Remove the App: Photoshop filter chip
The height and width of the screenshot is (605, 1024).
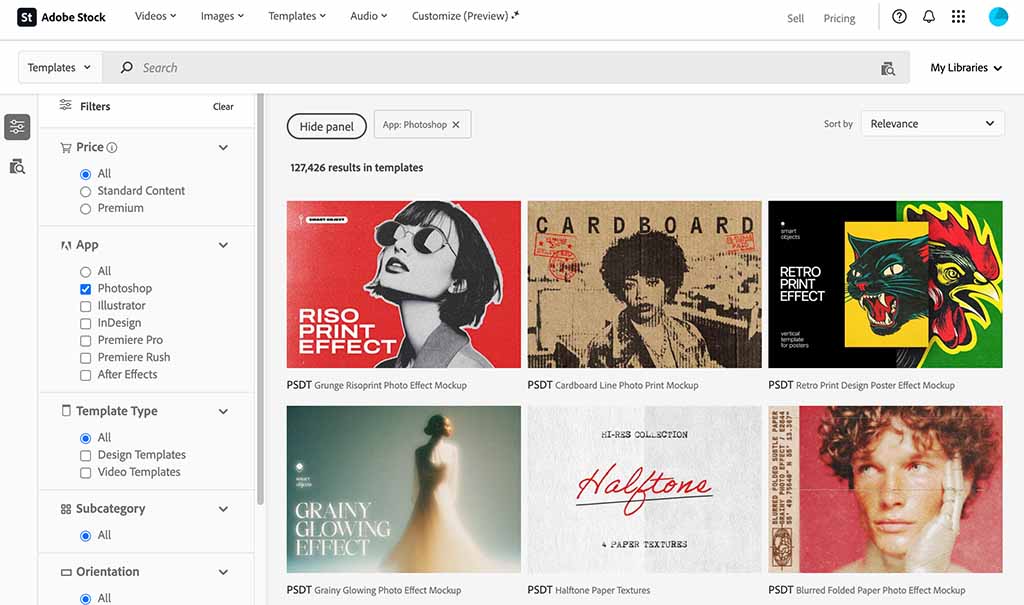tap(456, 125)
